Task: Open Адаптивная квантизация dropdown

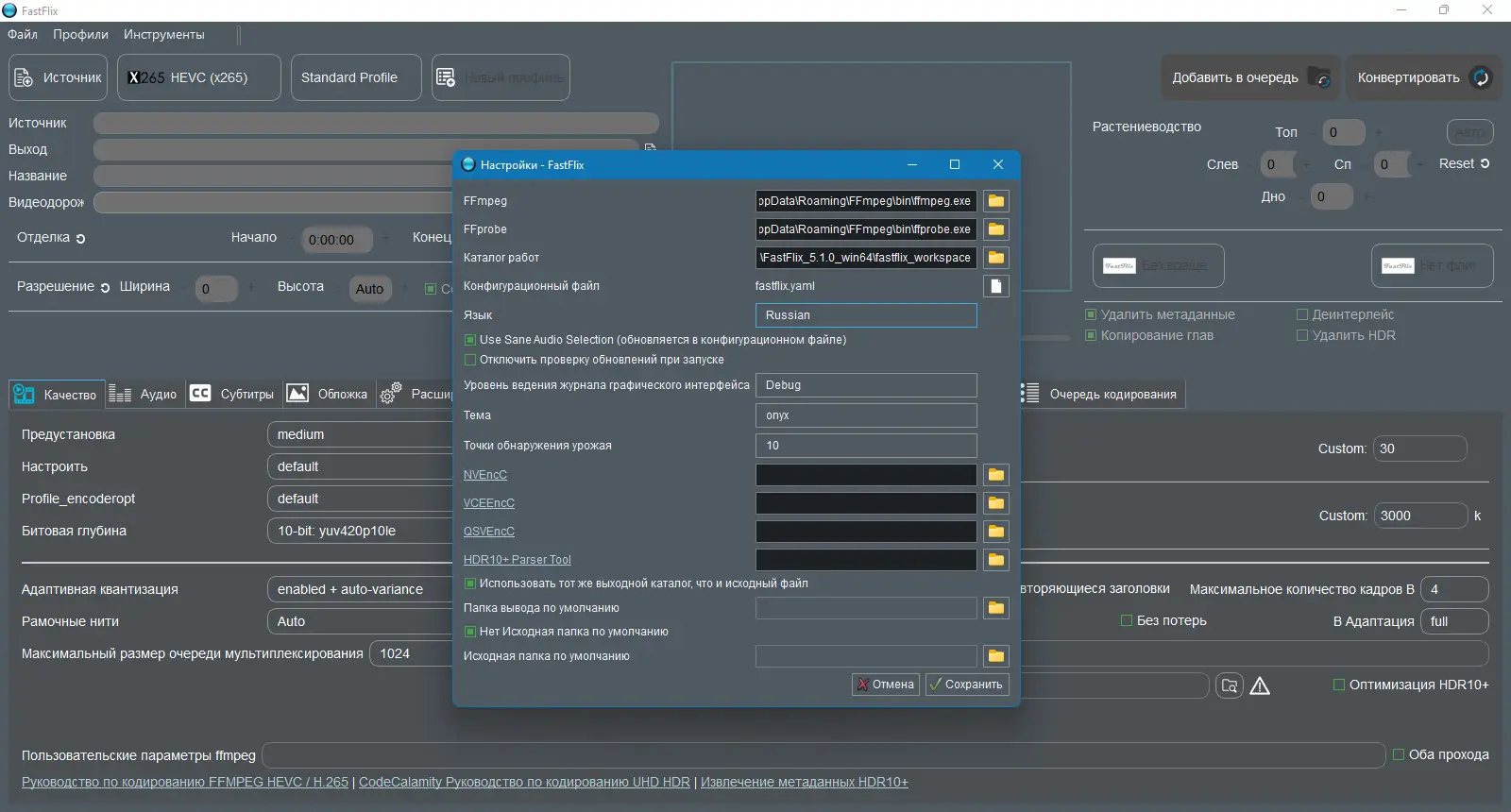Action: (360, 589)
